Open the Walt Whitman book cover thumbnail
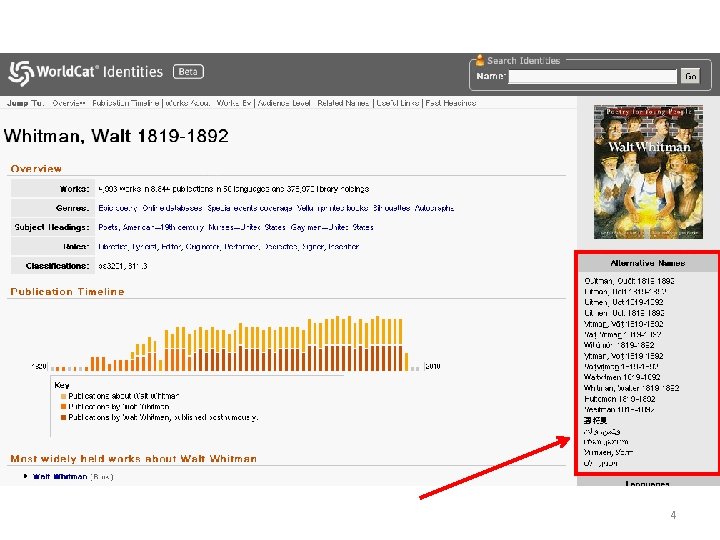Screen dimensions: 720x540 (x=648, y=172)
